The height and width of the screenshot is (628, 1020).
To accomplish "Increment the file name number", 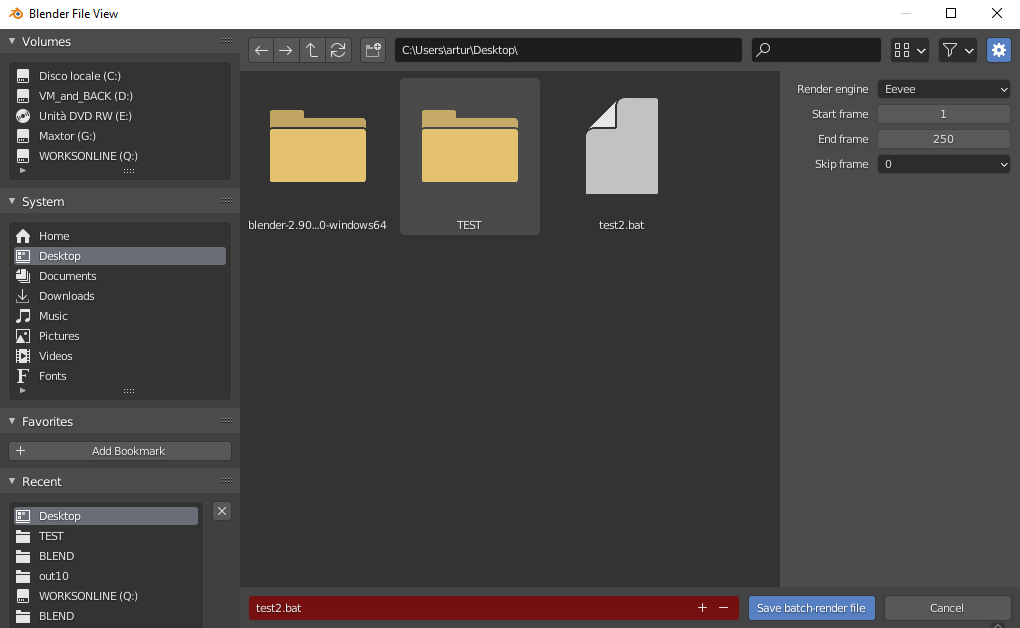I will (x=703, y=608).
